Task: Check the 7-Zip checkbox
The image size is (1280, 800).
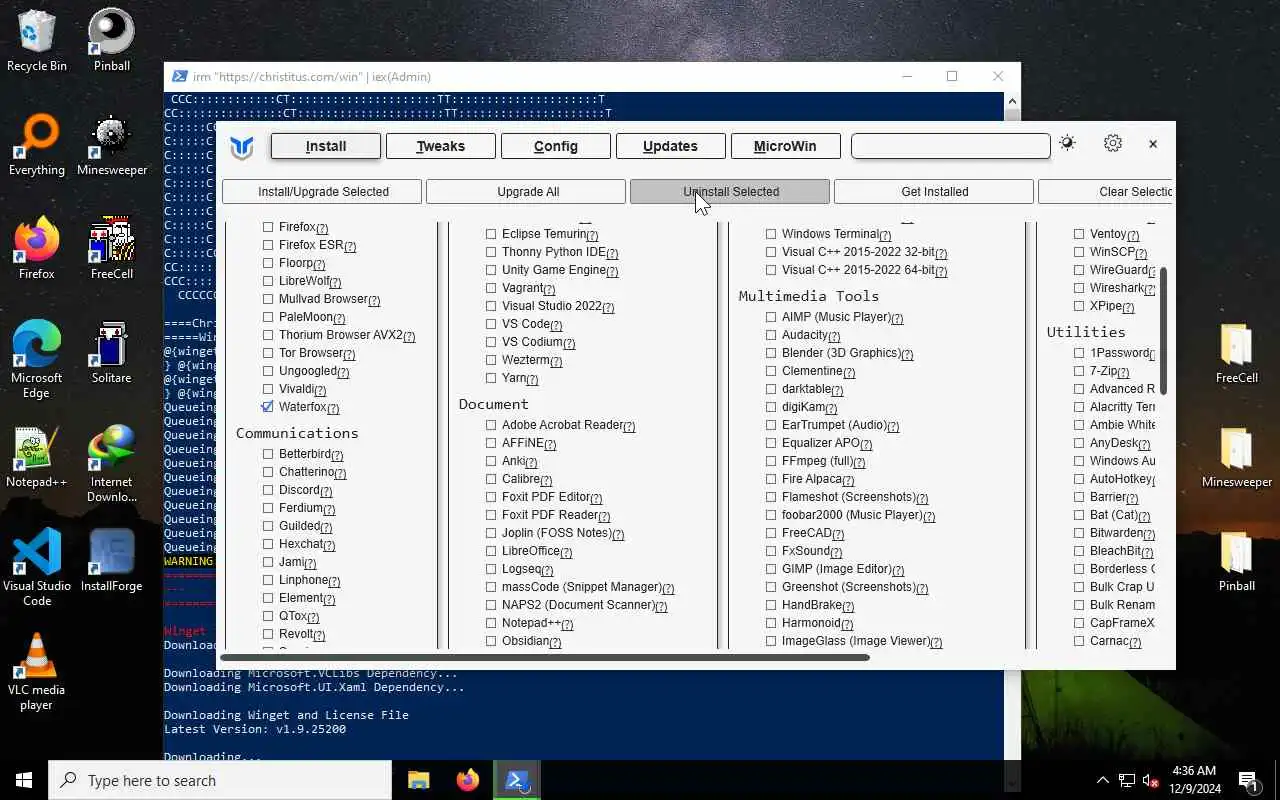Action: tap(1079, 371)
